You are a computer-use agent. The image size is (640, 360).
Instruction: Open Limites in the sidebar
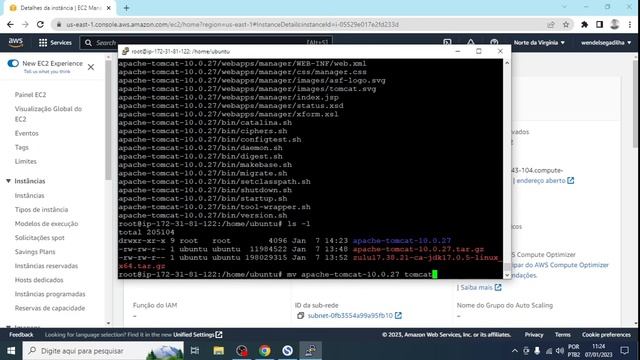click(26, 162)
